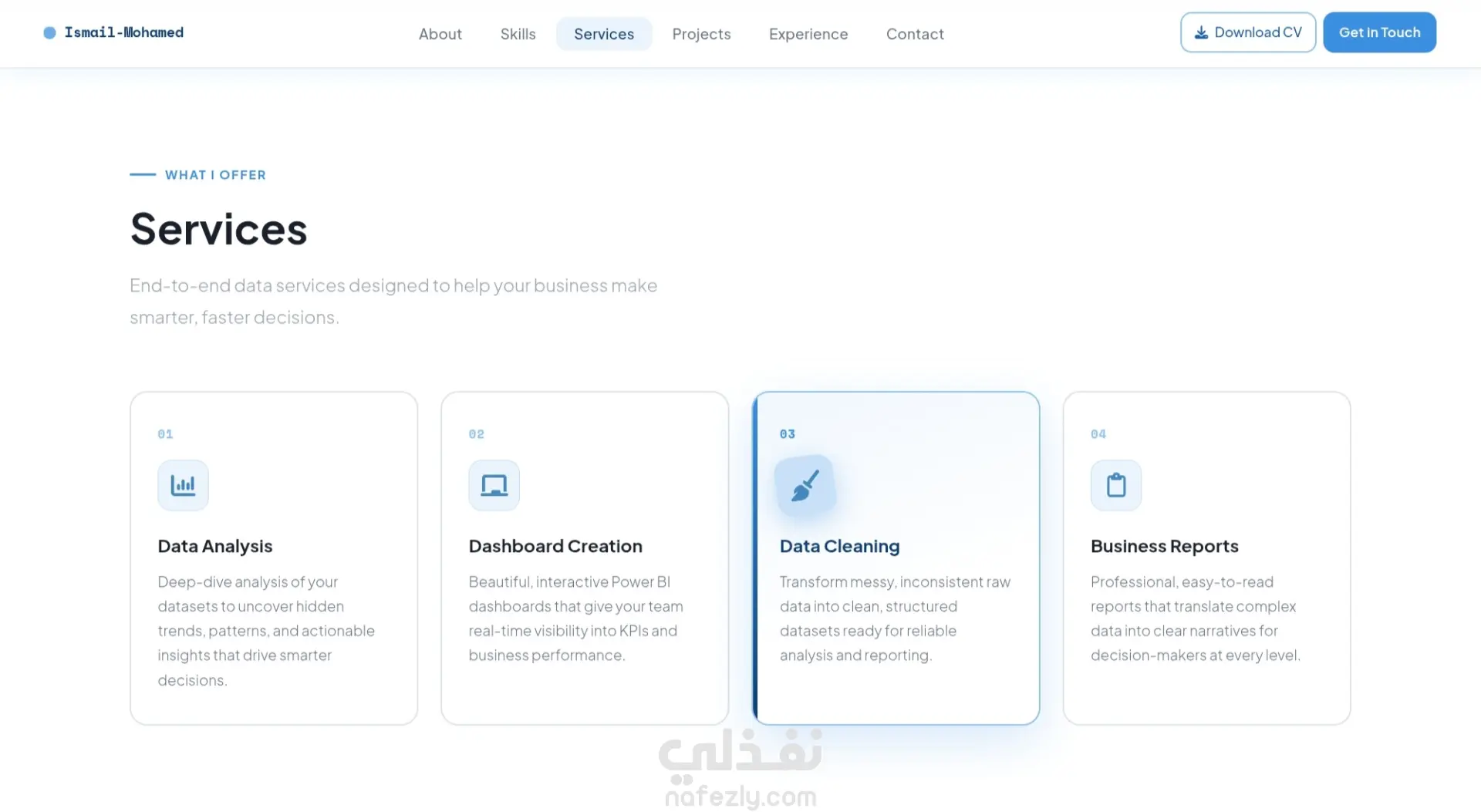
Task: Click the End-to-end data services subtitle text
Action: pos(393,302)
